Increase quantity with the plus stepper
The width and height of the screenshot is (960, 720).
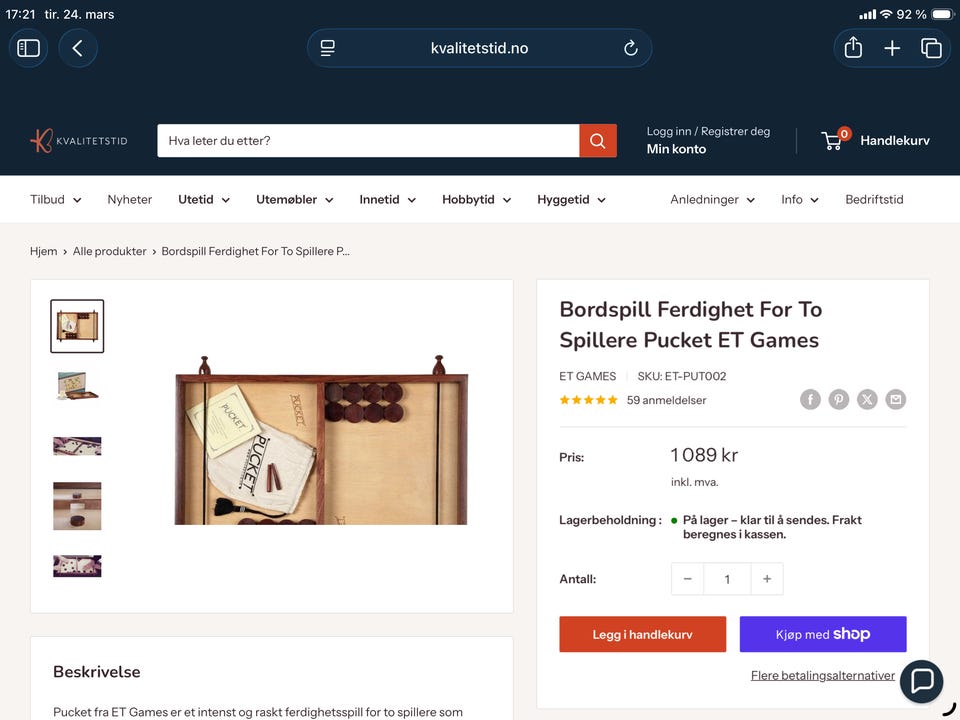point(767,579)
